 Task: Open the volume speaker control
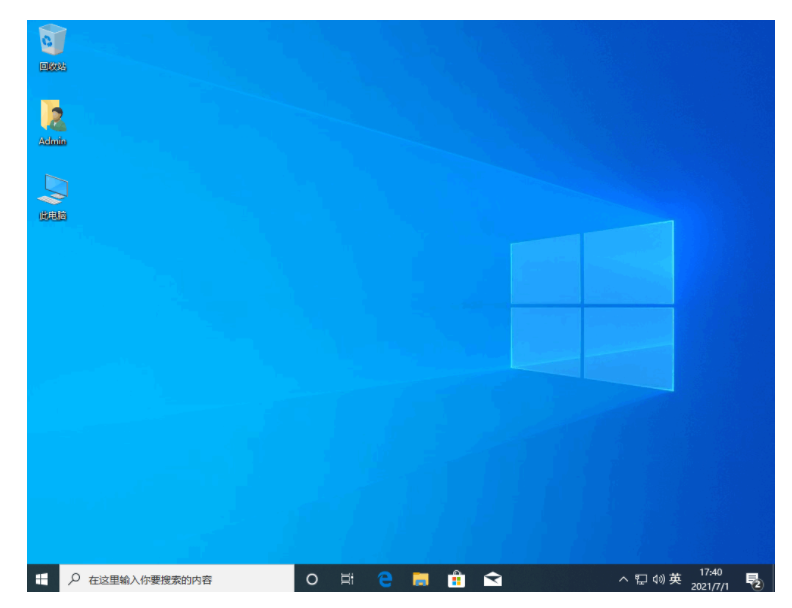pyautogui.click(x=658, y=579)
